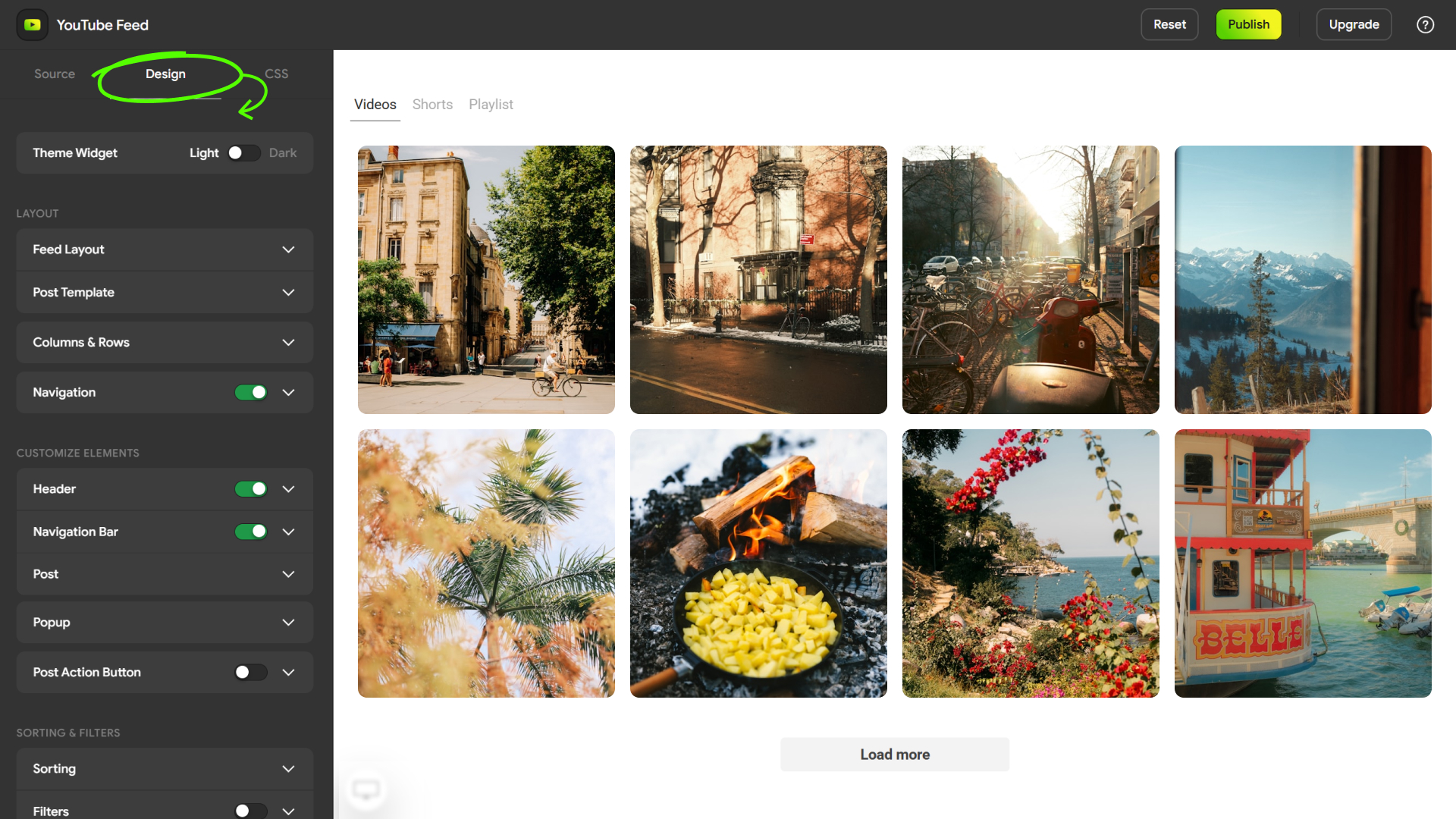Open the Shorts feed tab
1456x819 pixels.
[x=432, y=105]
